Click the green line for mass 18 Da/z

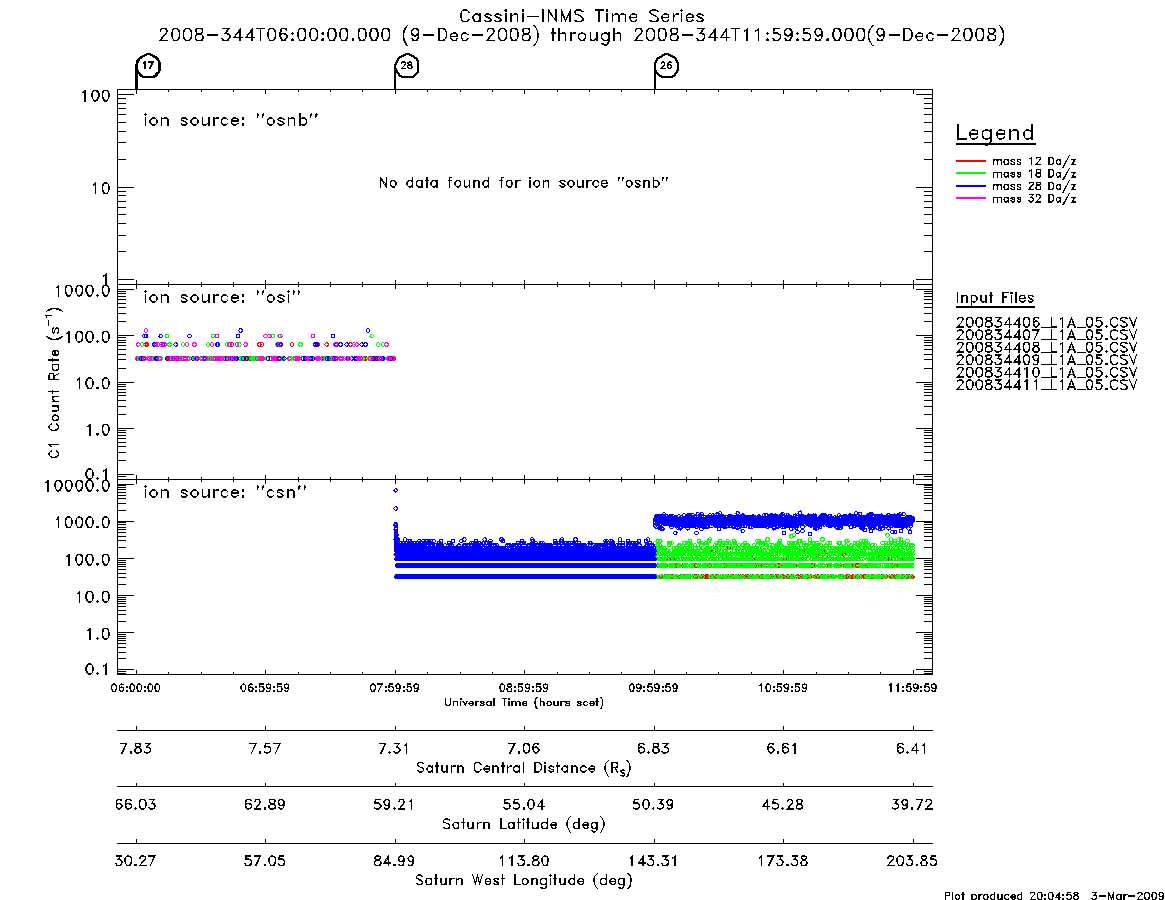click(x=970, y=174)
